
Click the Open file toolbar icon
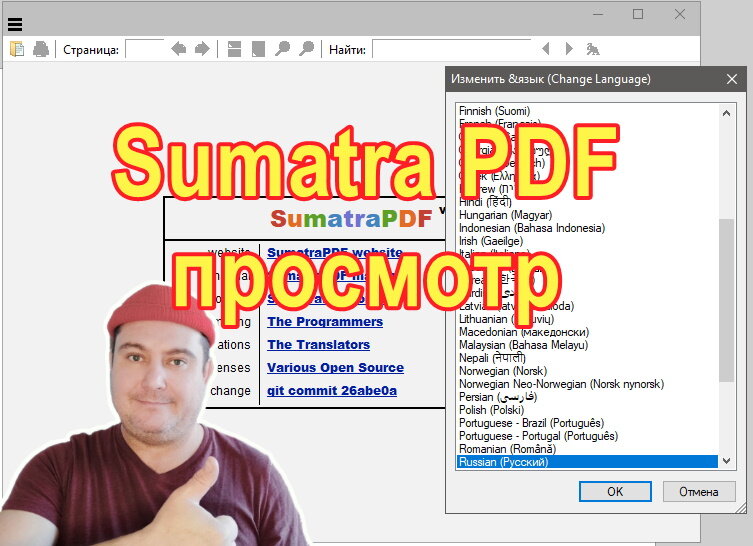pyautogui.click(x=17, y=49)
